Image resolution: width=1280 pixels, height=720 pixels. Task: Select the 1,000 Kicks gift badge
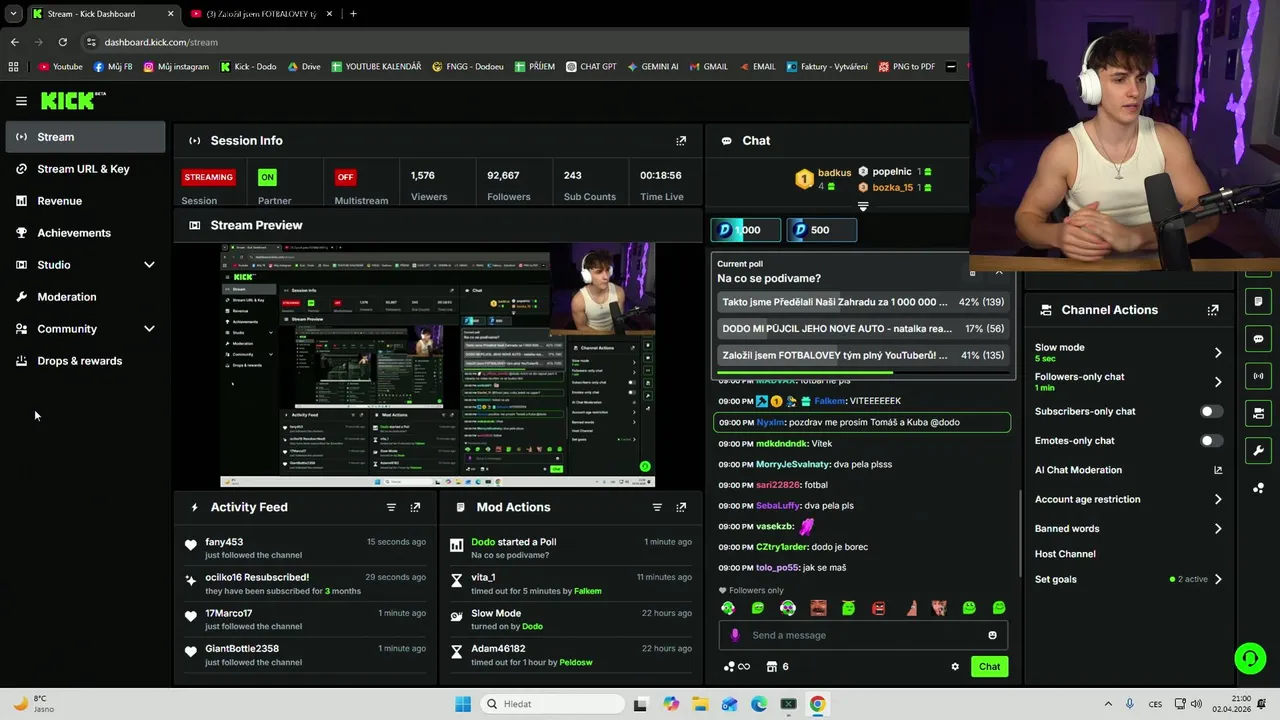point(745,230)
